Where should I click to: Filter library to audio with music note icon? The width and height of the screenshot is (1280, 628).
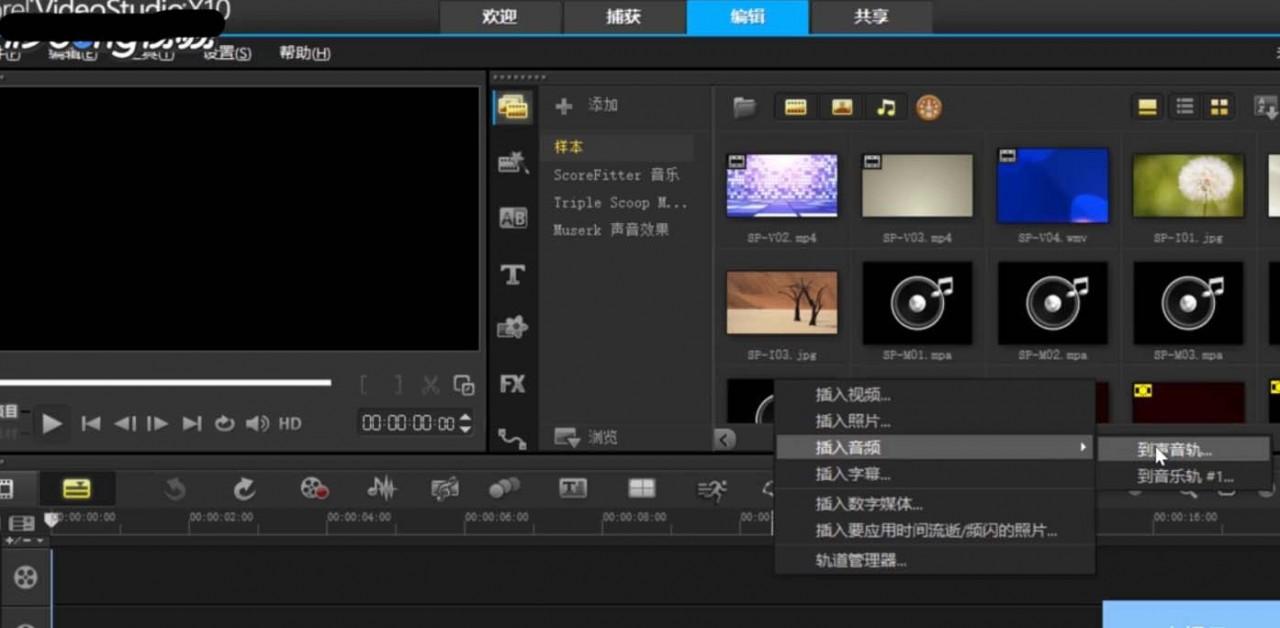coord(887,106)
